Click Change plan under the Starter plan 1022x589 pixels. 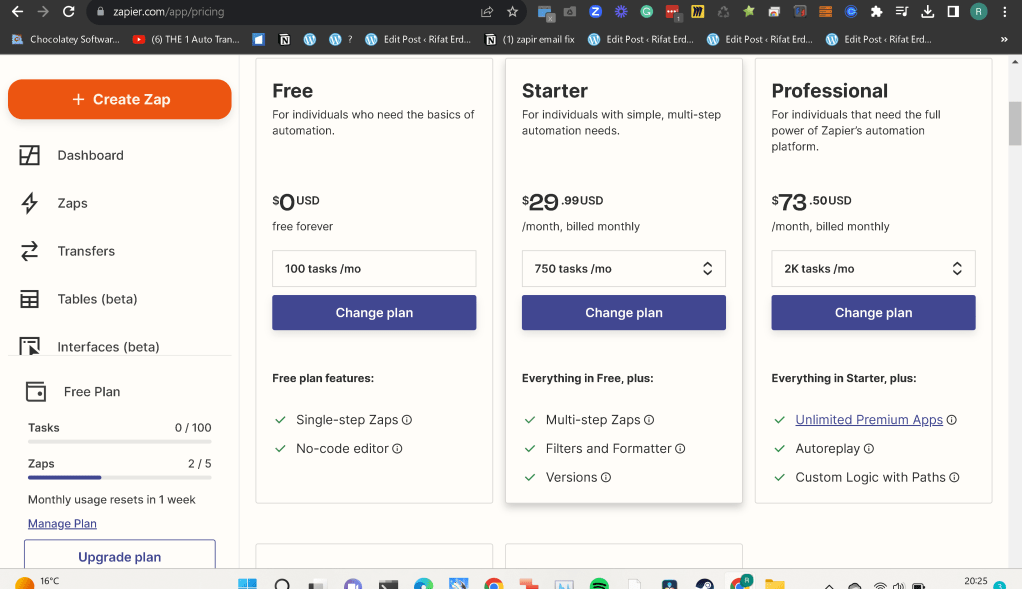[623, 313]
